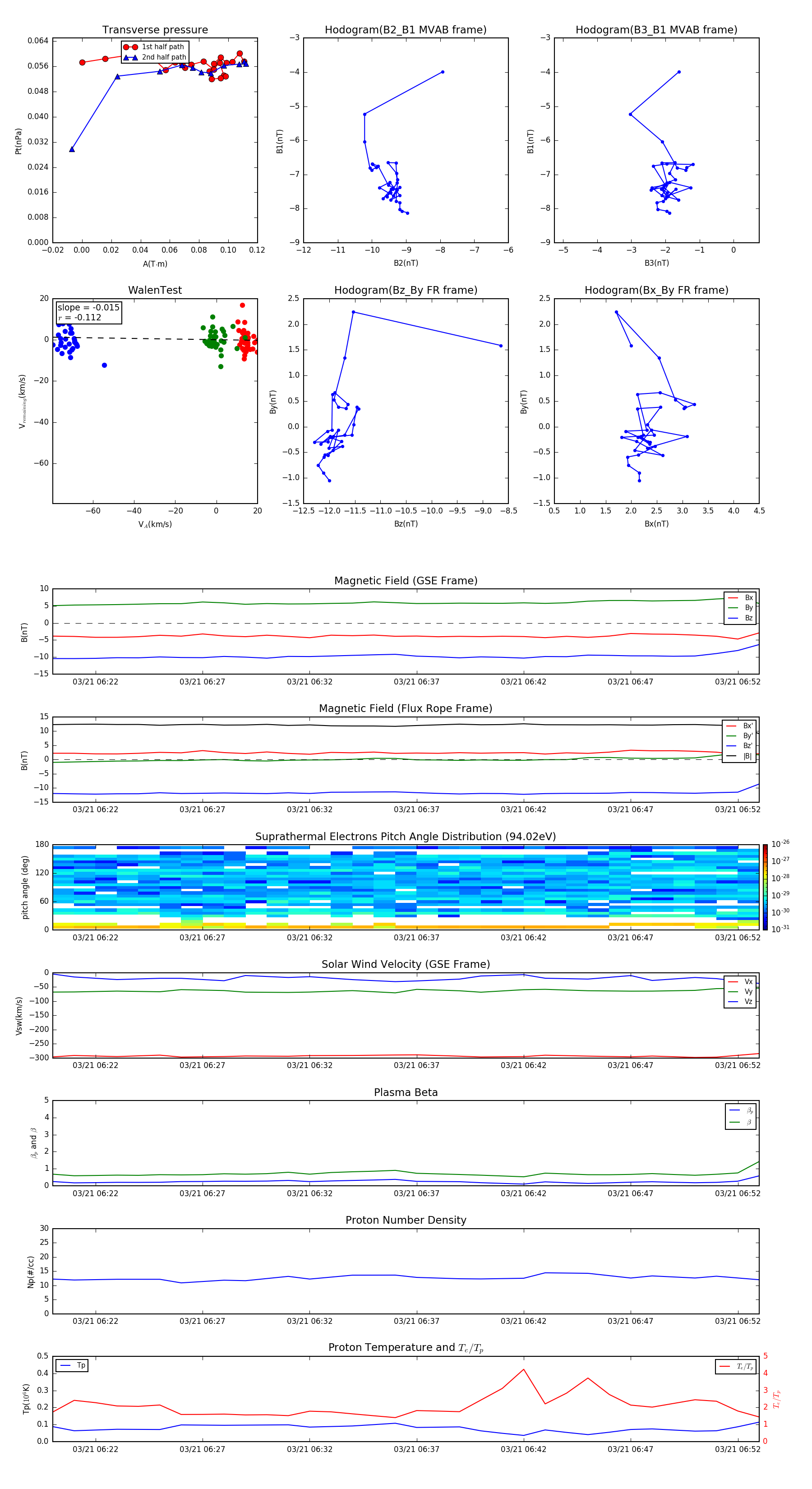Screen dimensions: 812x1489
Task: Click the 'Hodogram(B3_B1 MVAB frame)' title
Action: 656,30
